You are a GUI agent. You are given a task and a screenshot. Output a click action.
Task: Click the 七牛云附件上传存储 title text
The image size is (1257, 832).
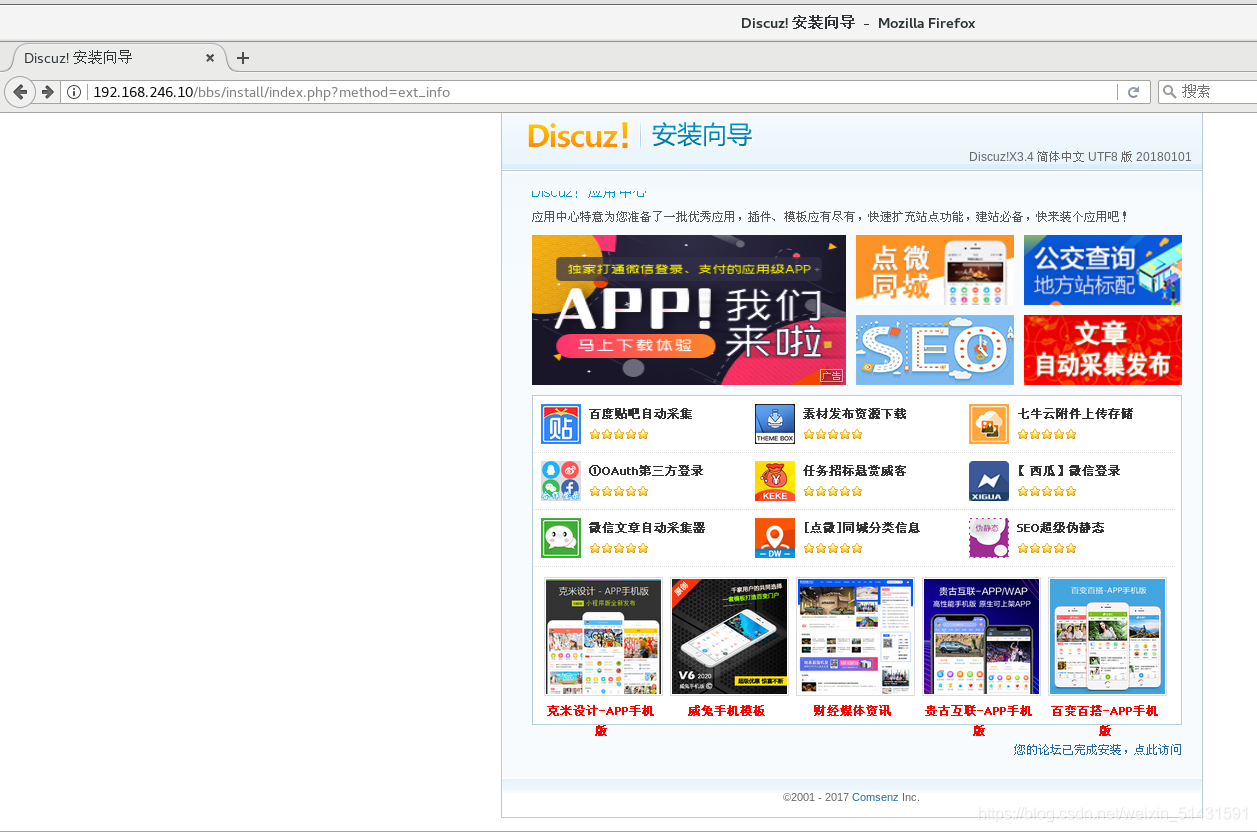pyautogui.click(x=1075, y=414)
